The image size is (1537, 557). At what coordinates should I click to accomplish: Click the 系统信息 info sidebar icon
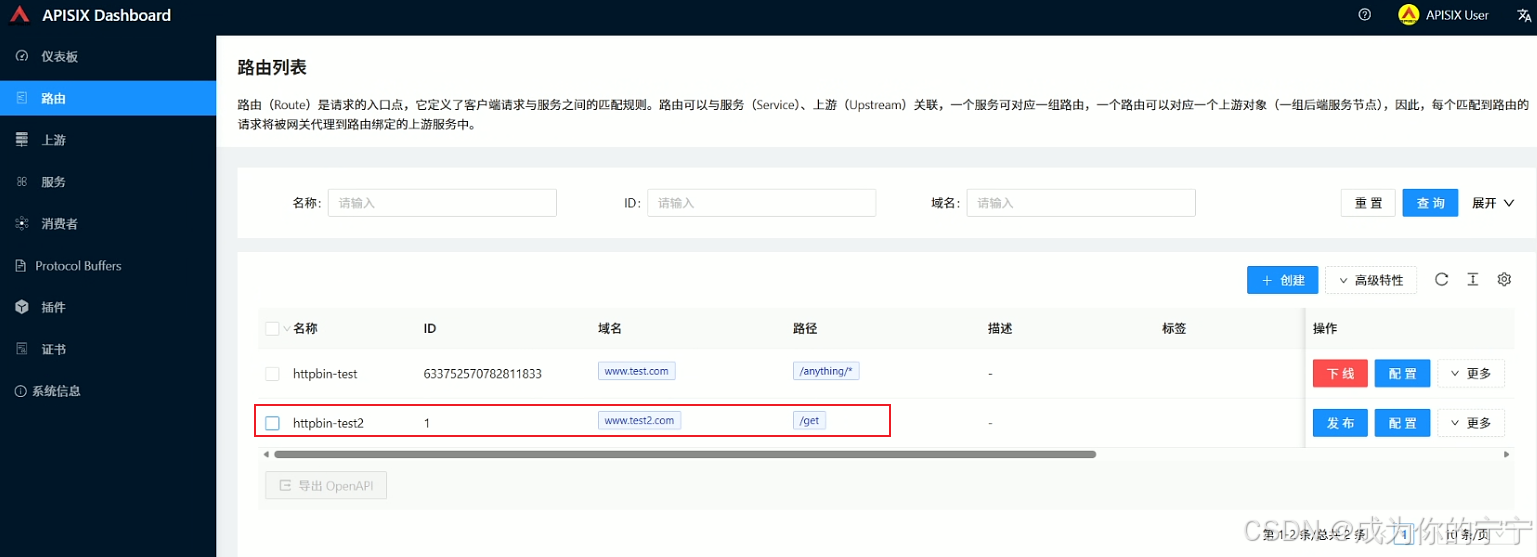21,391
